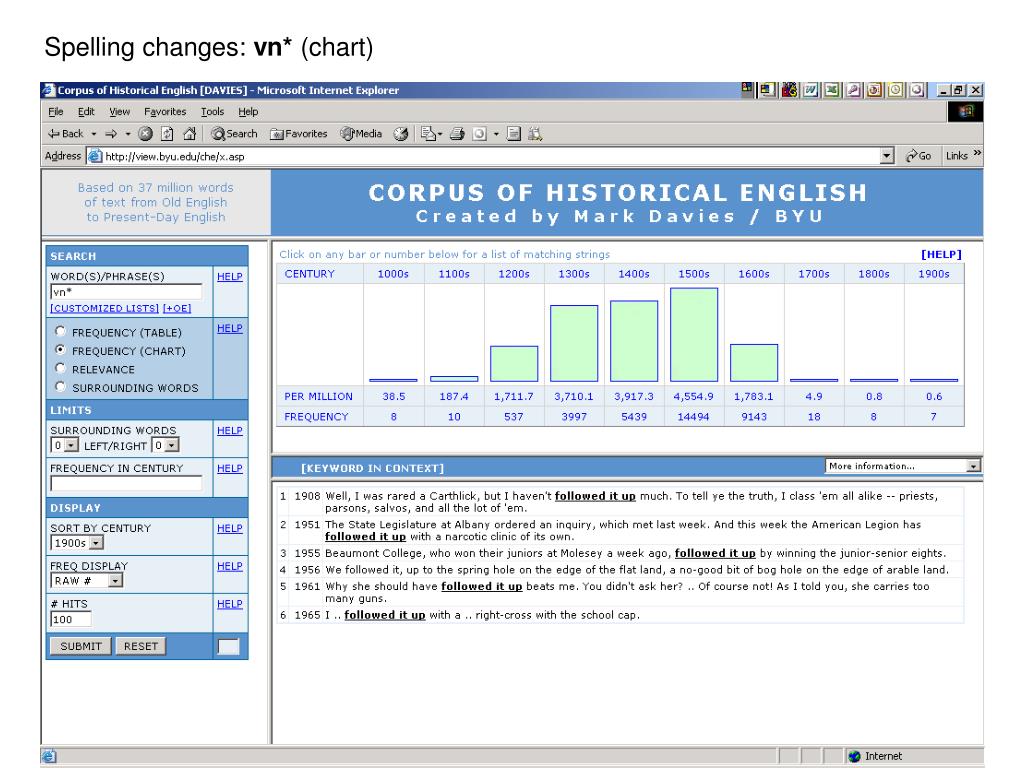Click the Discuss toolbar icon

[514, 134]
